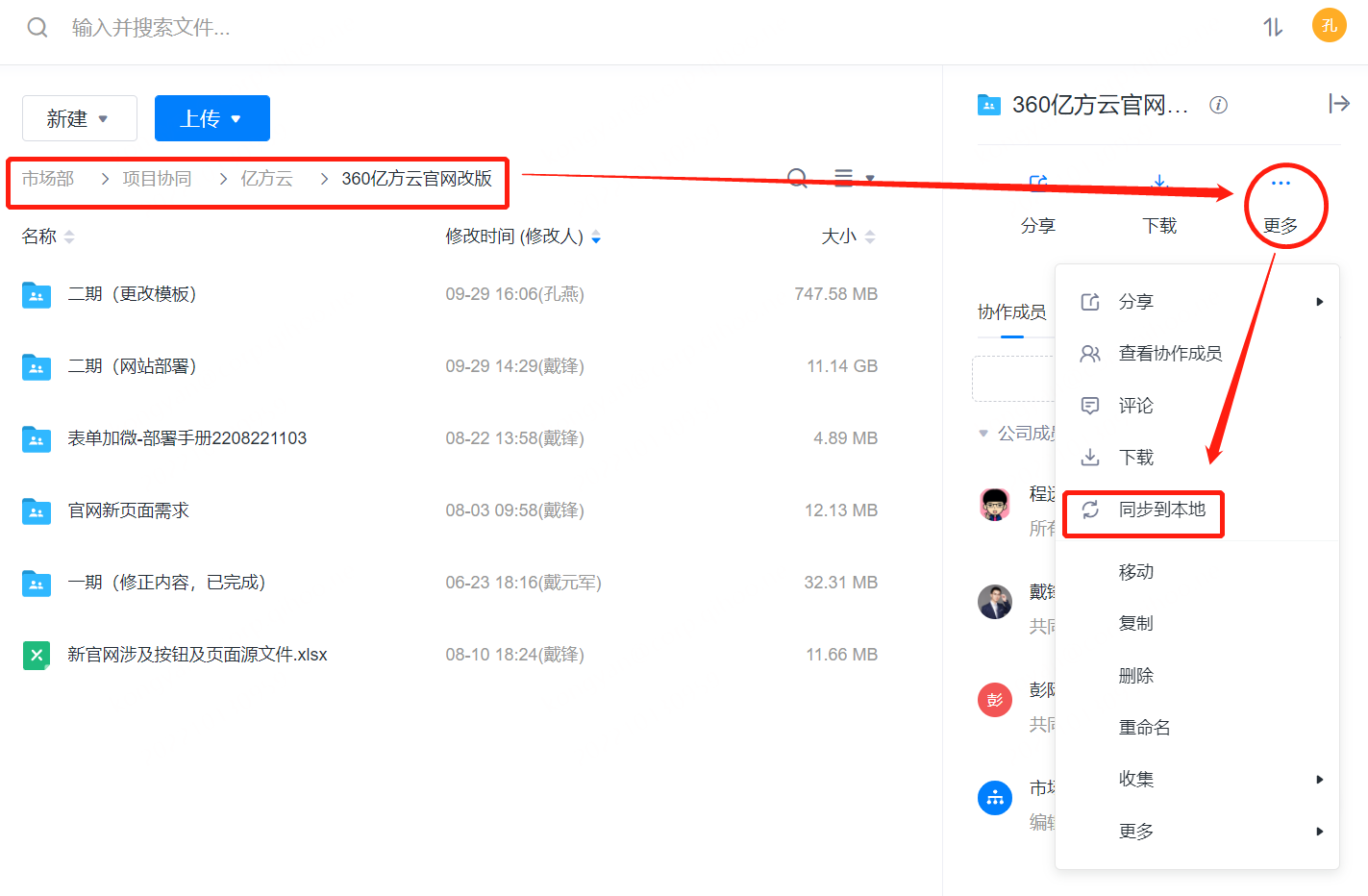View folder info via the circled-i icon

point(1218,105)
